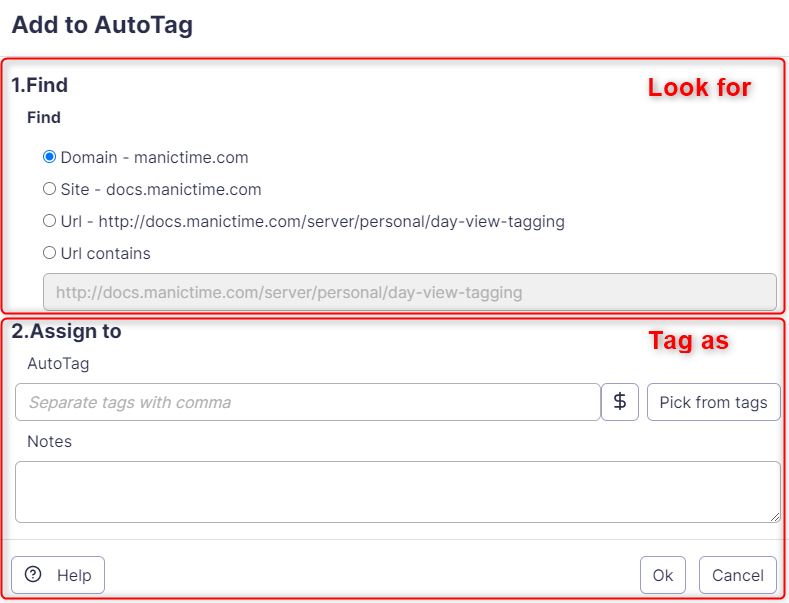Select the Site - docs.manictime.com radio option

click(x=49, y=189)
